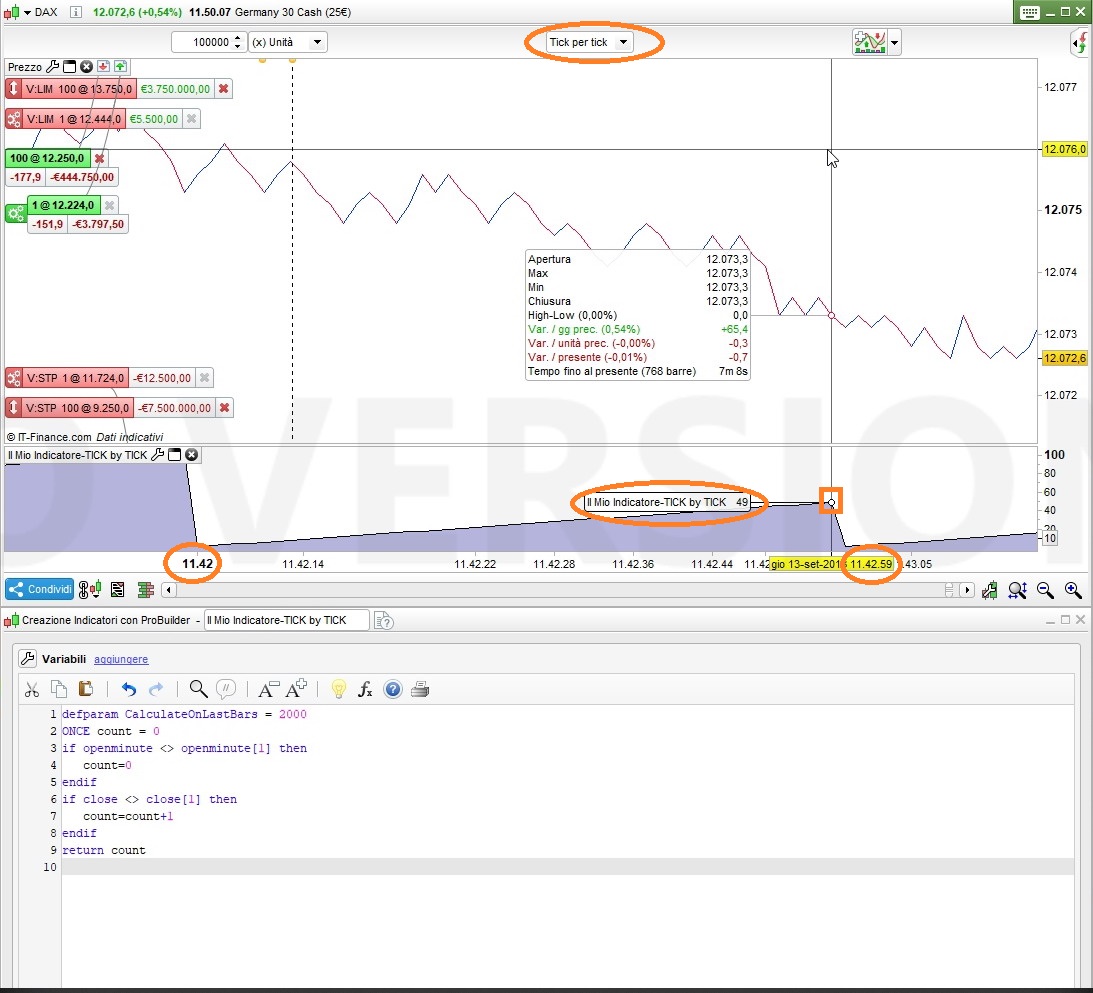Image resolution: width=1093 pixels, height=993 pixels.
Task: Redo edit in code editor
Action: coord(156,689)
